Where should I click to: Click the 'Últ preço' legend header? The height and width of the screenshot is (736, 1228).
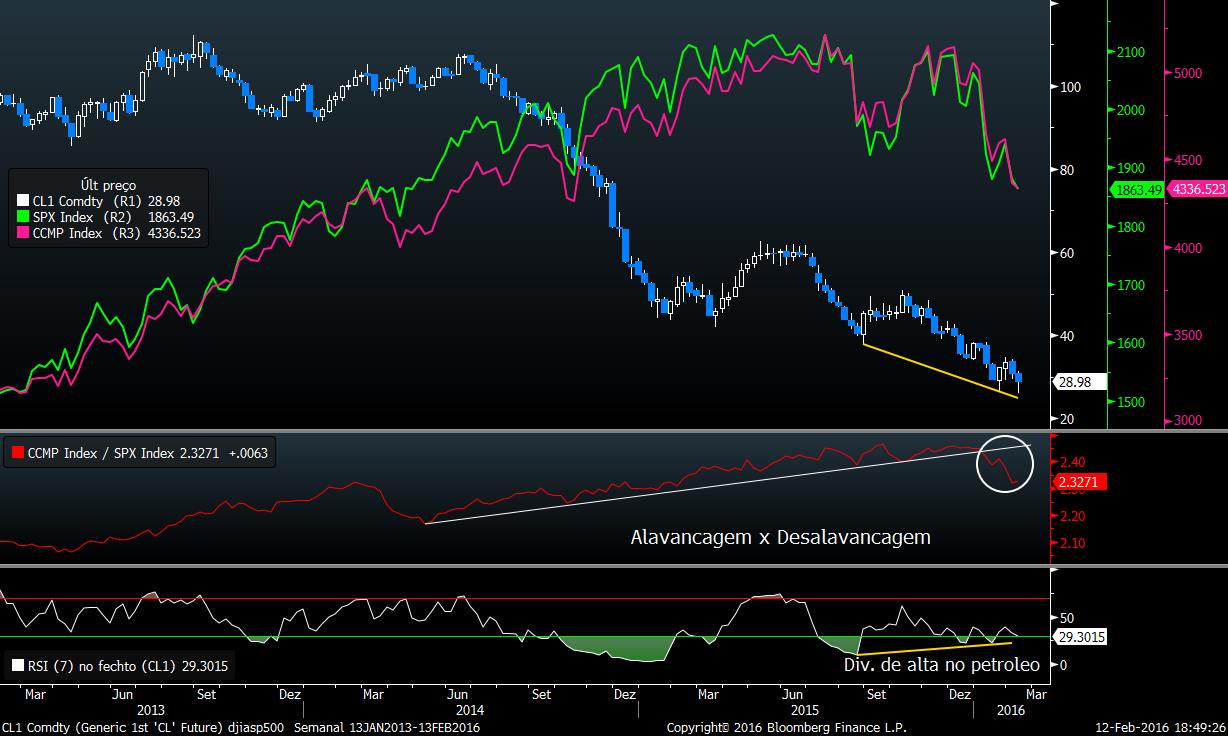point(108,185)
